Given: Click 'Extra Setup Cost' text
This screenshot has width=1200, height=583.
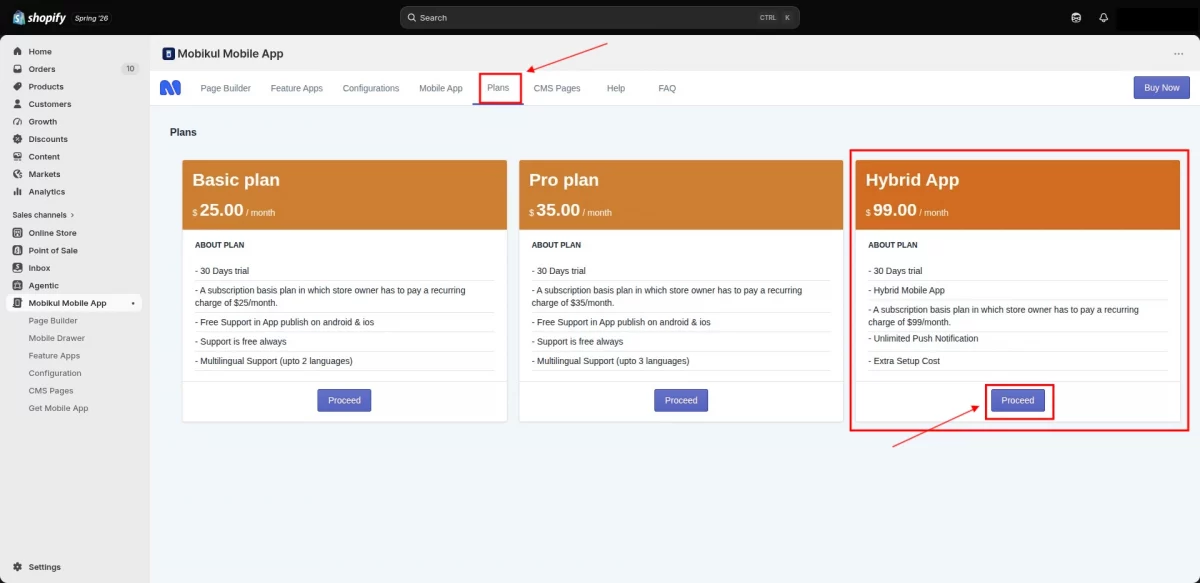Looking at the screenshot, I should pos(904,361).
